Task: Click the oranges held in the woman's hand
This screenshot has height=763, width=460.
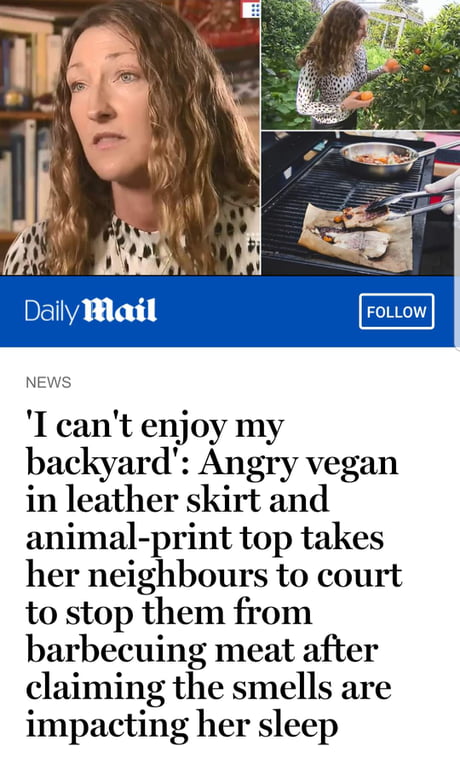Action: click(x=365, y=96)
